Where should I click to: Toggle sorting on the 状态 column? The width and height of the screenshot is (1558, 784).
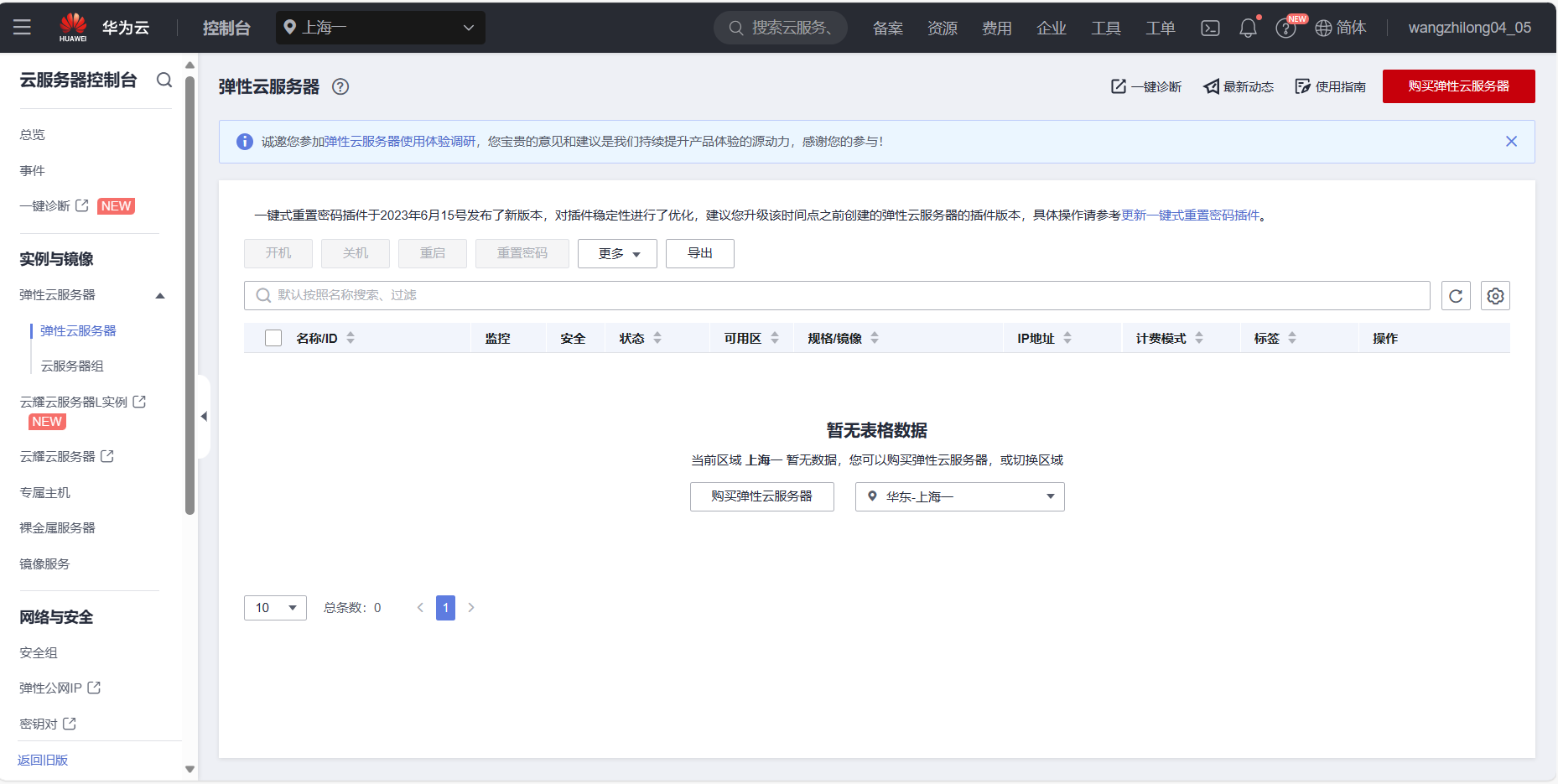657,337
